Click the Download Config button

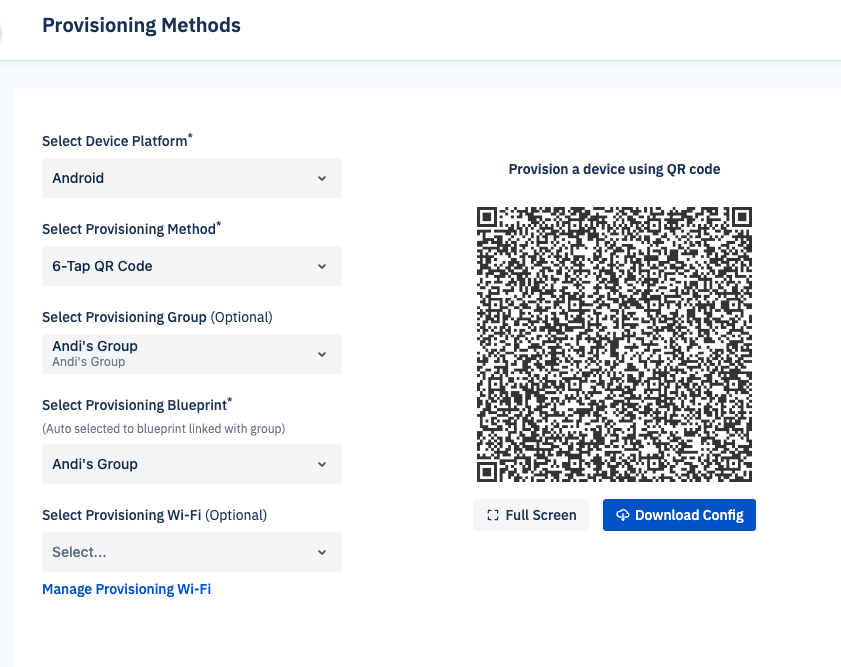679,515
